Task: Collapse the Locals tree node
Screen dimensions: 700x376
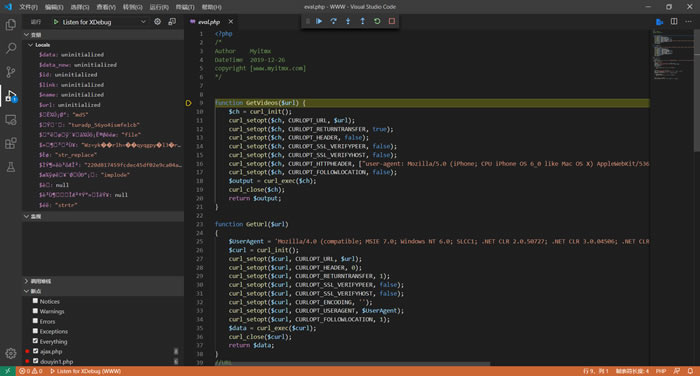Action: [30, 45]
